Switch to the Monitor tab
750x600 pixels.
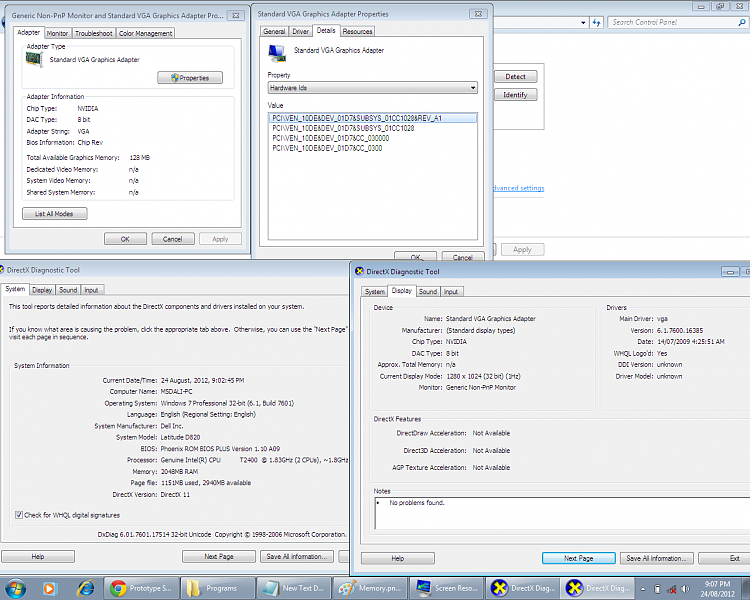click(57, 33)
